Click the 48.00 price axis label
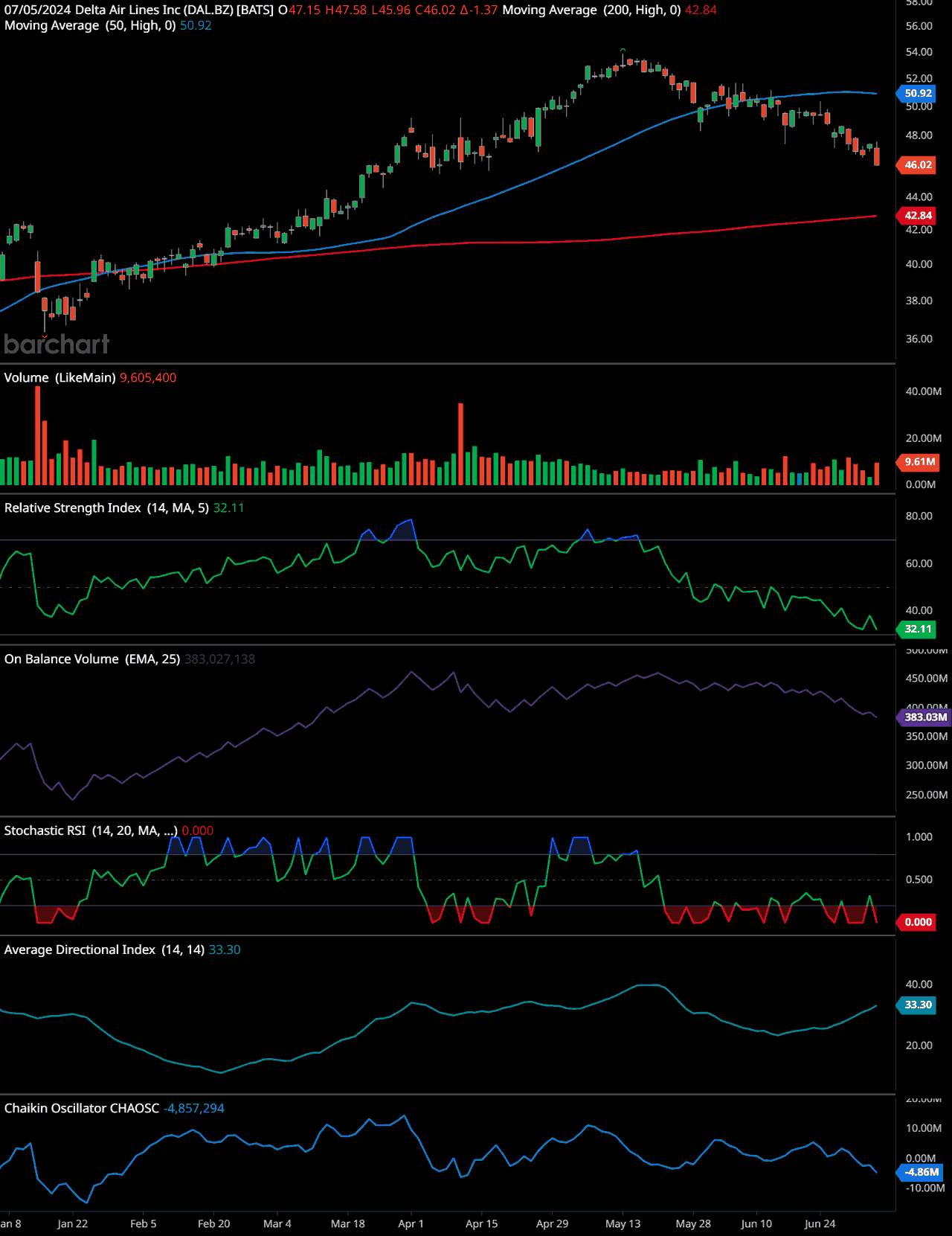The width and height of the screenshot is (952, 1236). (x=919, y=135)
